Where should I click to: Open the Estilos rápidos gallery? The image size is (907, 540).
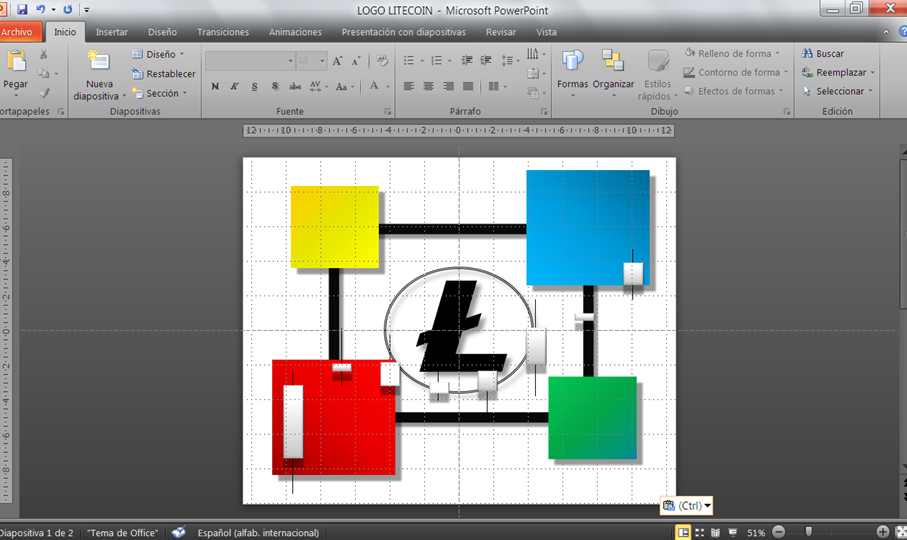[x=658, y=75]
